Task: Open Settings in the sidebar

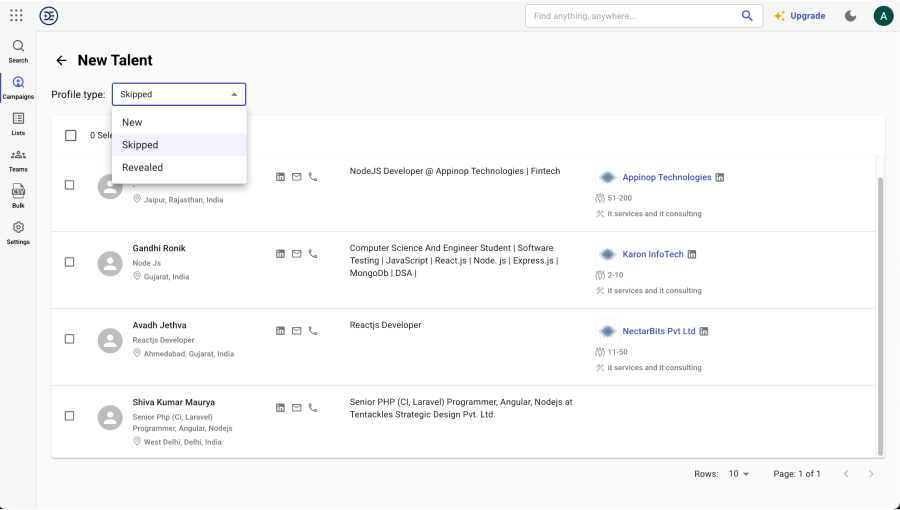Action: (x=18, y=233)
